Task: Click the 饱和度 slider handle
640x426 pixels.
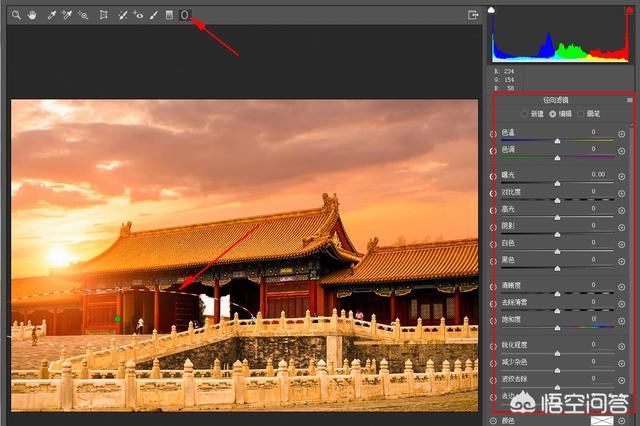Action: [557, 328]
